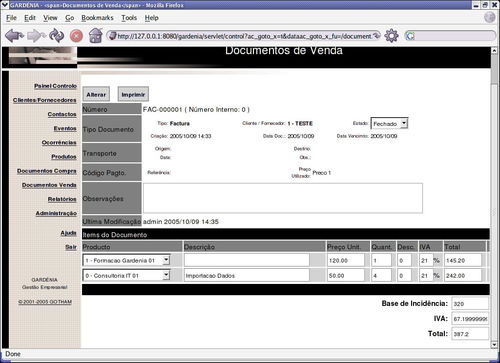Click IVA field in Formacao Gardenia row

(x=426, y=260)
